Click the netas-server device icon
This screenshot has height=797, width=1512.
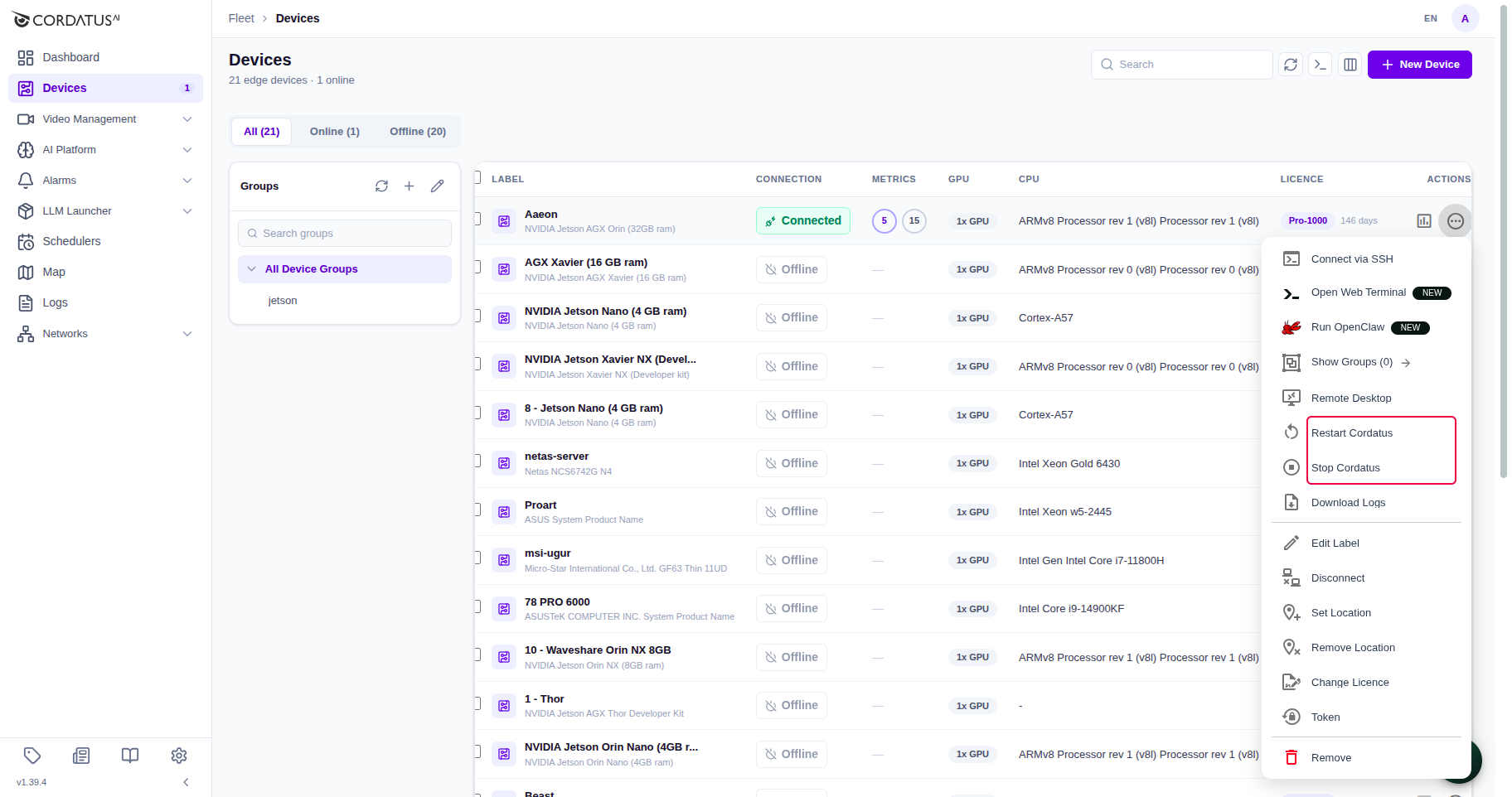click(504, 464)
